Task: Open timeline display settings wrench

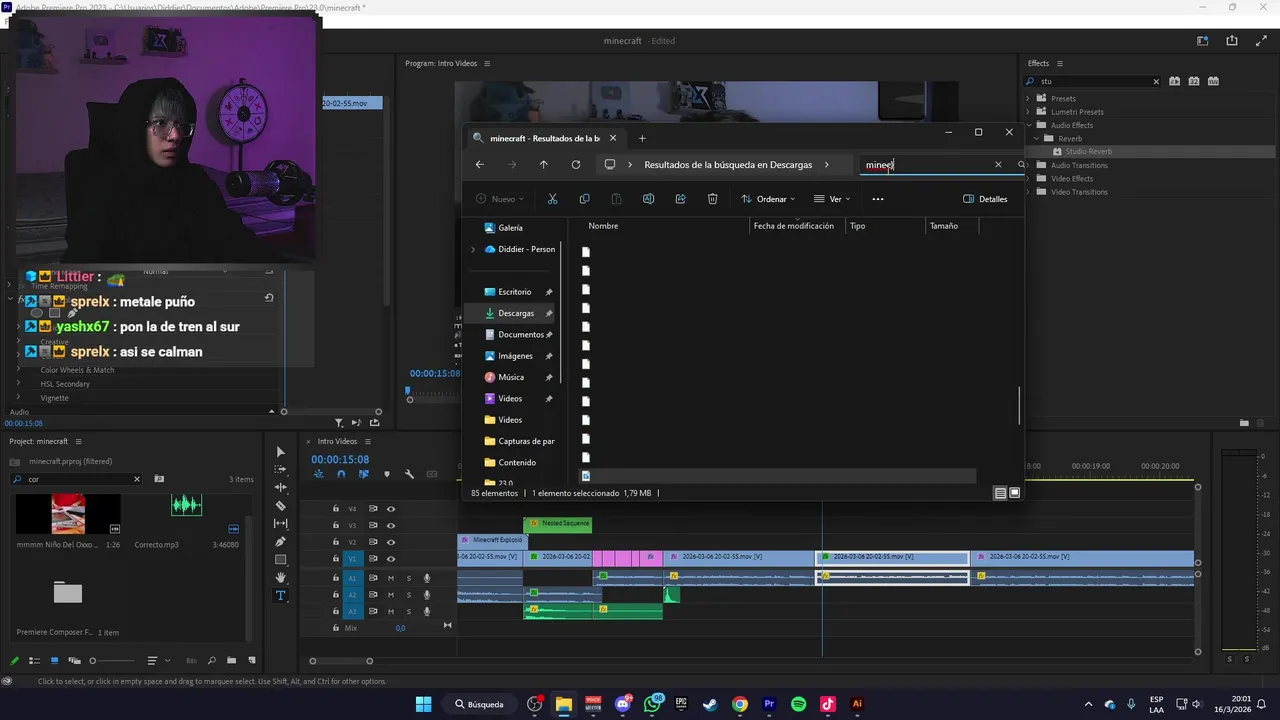Action: point(409,474)
